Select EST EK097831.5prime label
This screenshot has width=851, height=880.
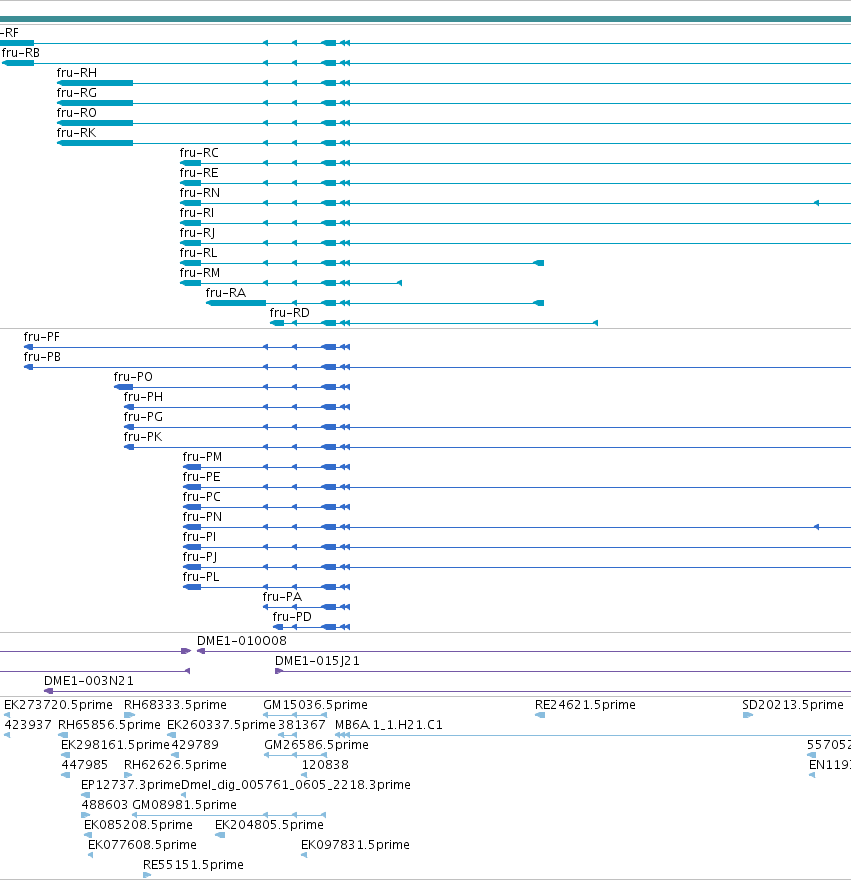(355, 845)
